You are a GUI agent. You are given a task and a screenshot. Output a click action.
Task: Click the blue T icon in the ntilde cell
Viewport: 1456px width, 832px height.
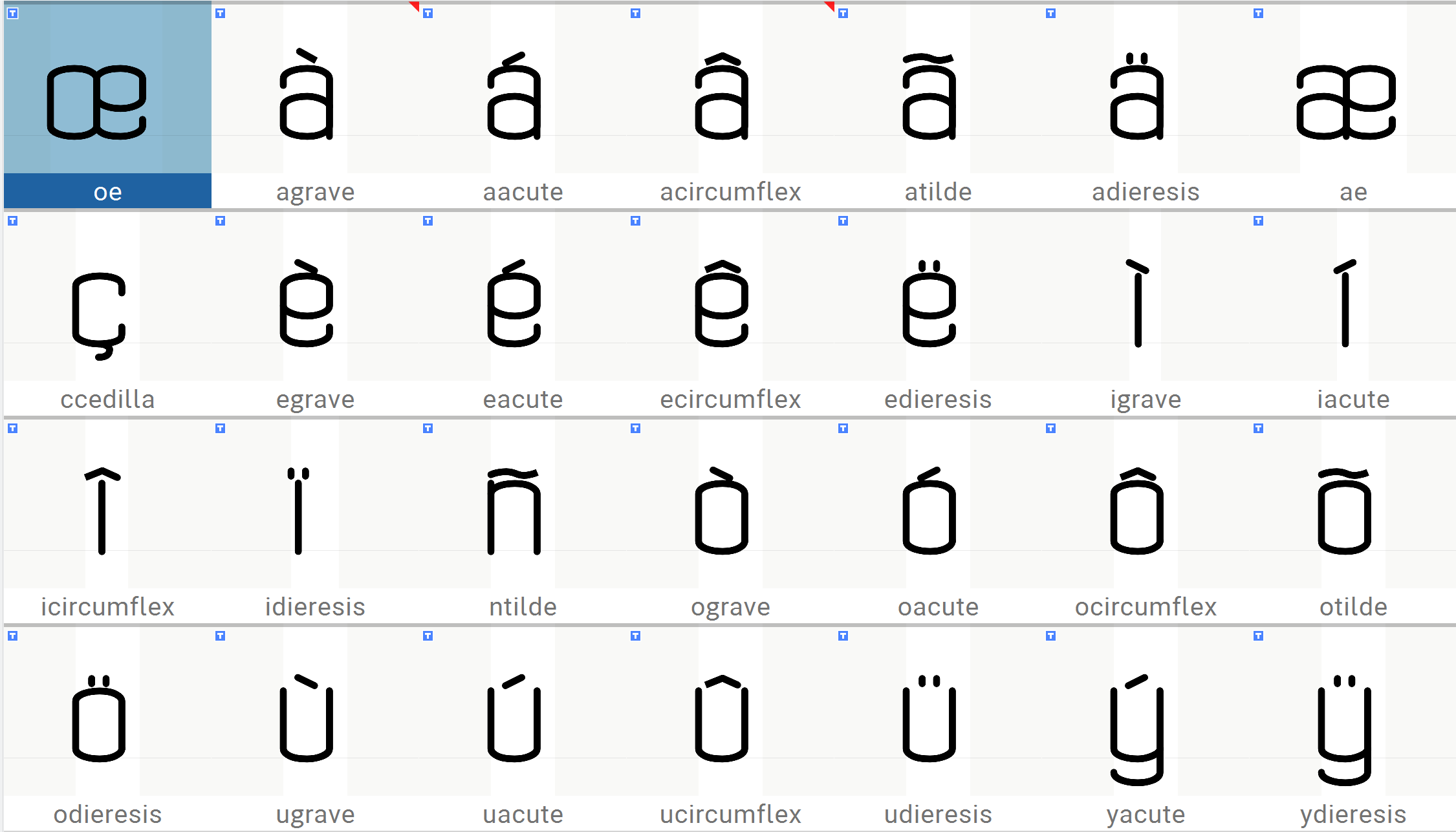[428, 429]
